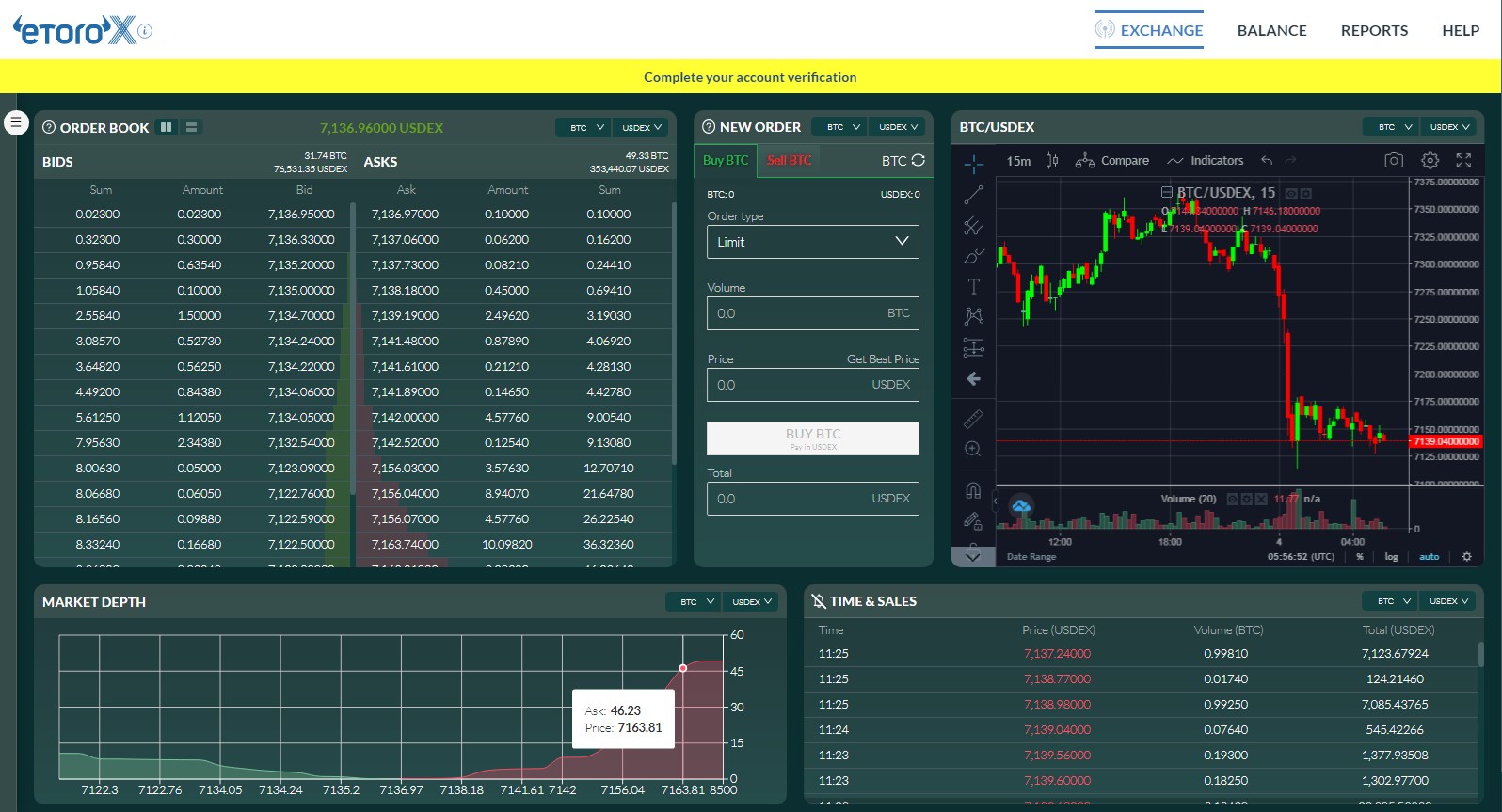Take a chart snapshot with the camera icon
The width and height of the screenshot is (1502, 812).
pyautogui.click(x=1394, y=160)
